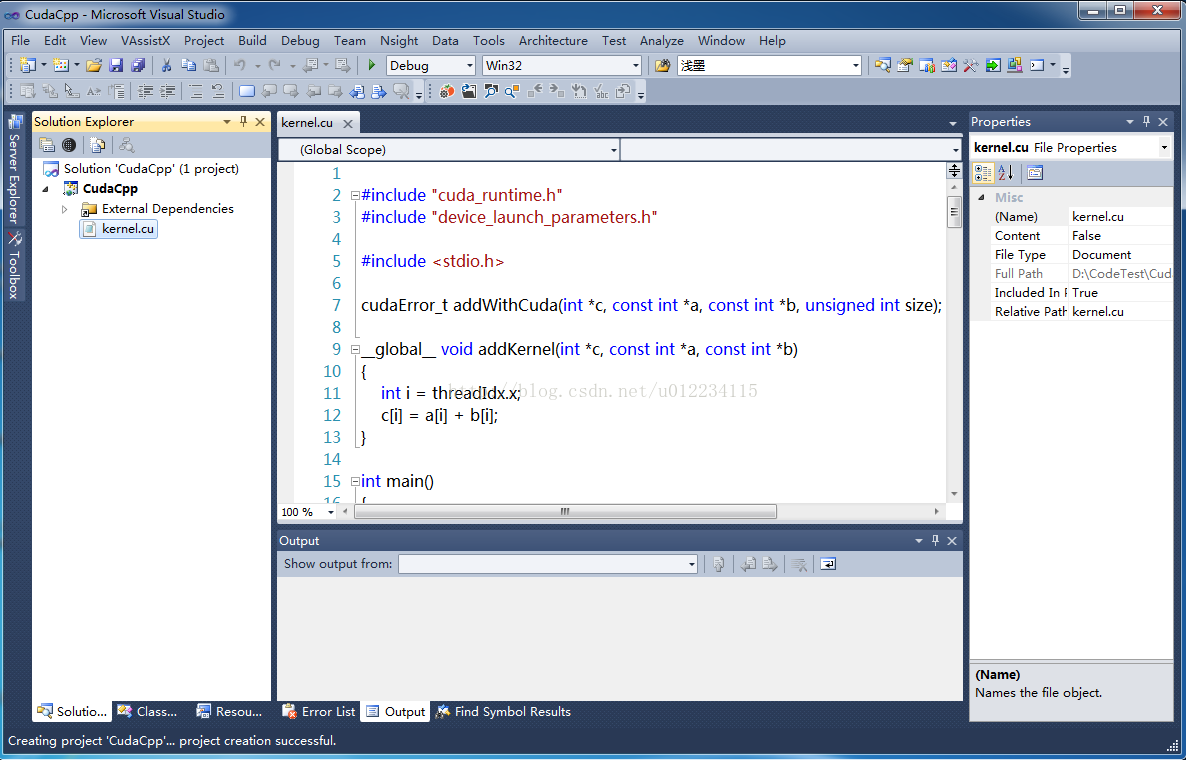Click the Find in Files icon
1186x760 pixels.
(663, 66)
